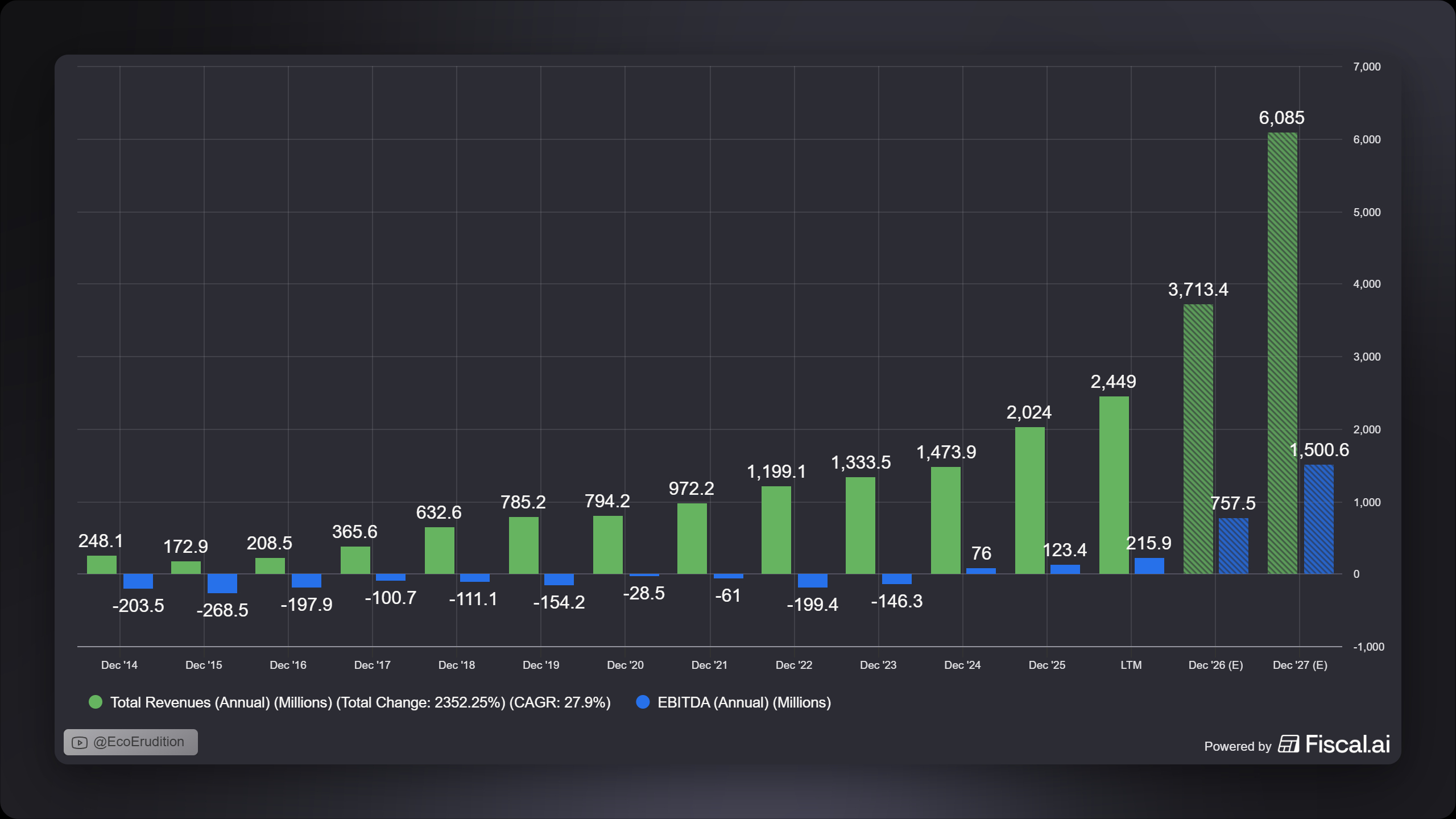Click the "Dec '20" axis label

625,665
